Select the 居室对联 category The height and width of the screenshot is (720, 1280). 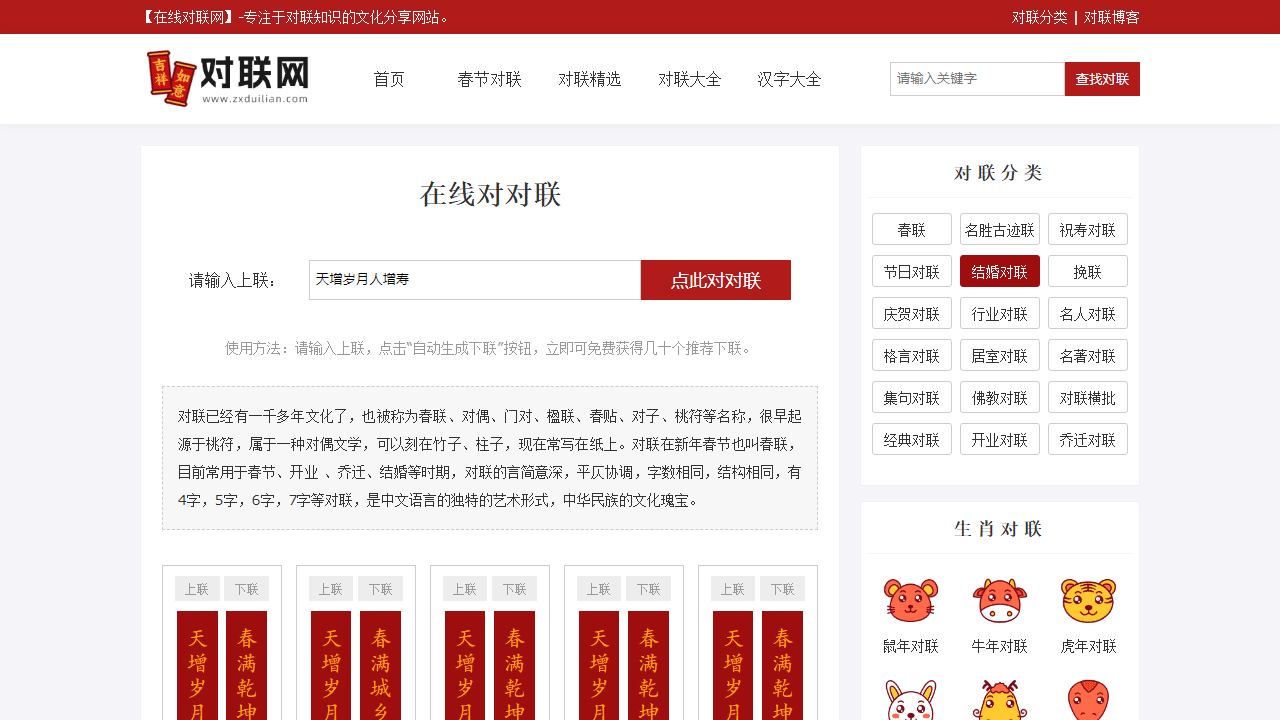[x=1000, y=355]
